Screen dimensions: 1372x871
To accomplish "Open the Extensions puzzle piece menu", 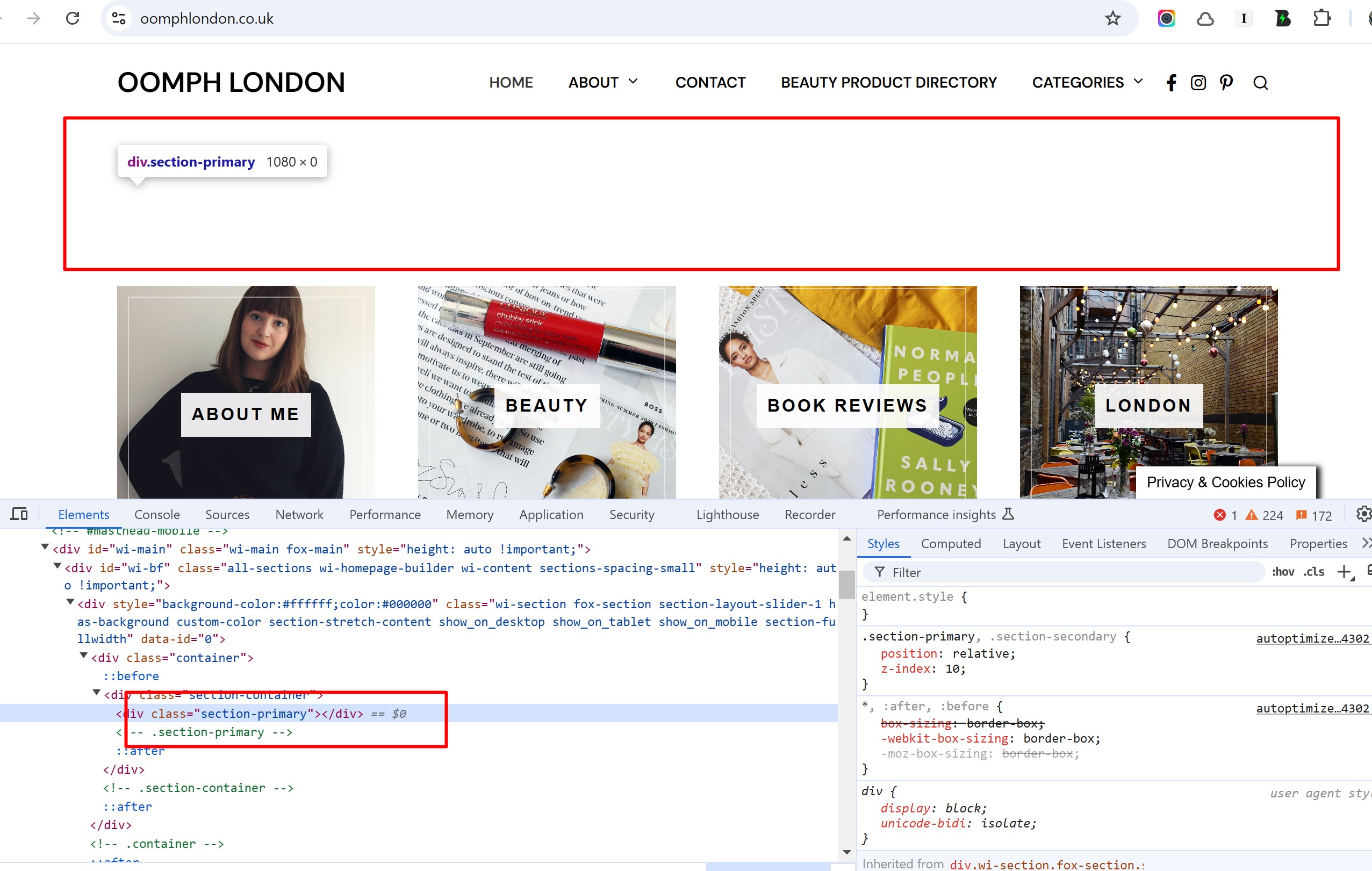I will (x=1321, y=18).
